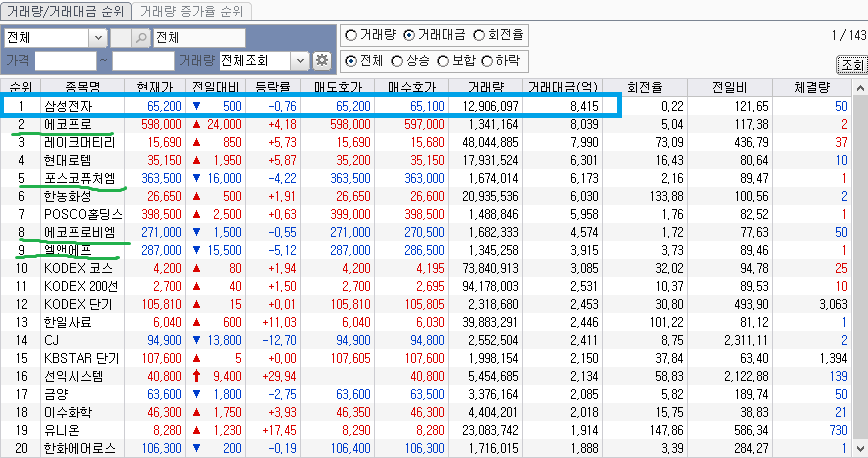Select 이수화학 stock name
Screen dimensions: 868x458
(x=68, y=413)
